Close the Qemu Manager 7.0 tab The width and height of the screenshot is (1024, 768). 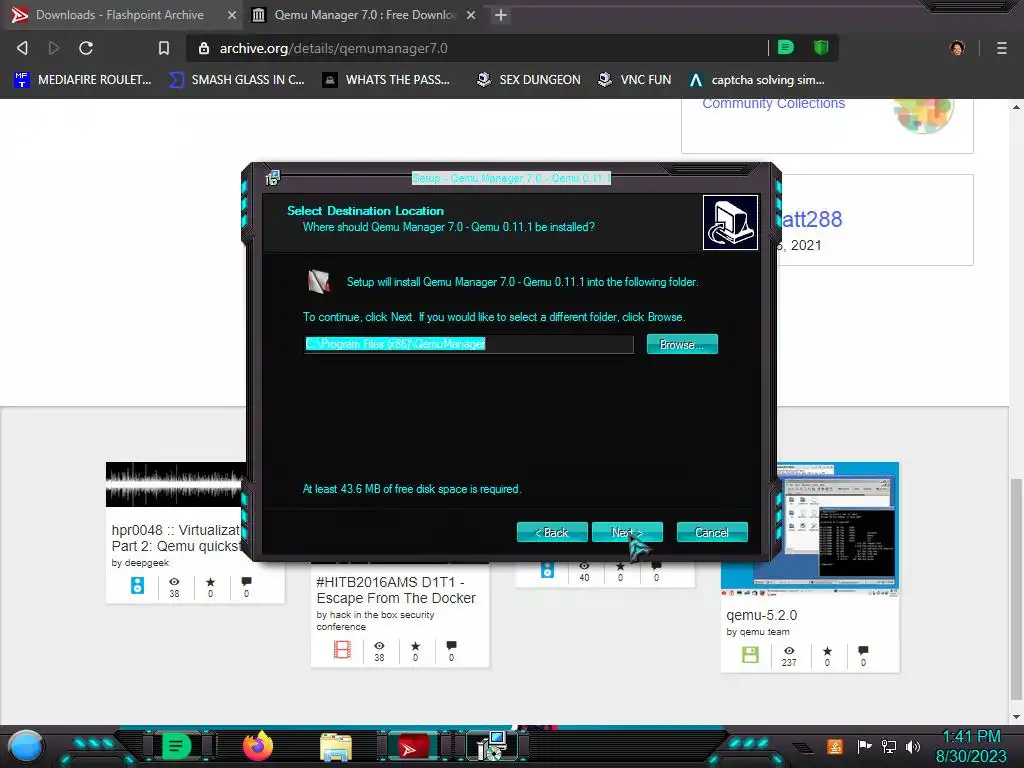471,14
